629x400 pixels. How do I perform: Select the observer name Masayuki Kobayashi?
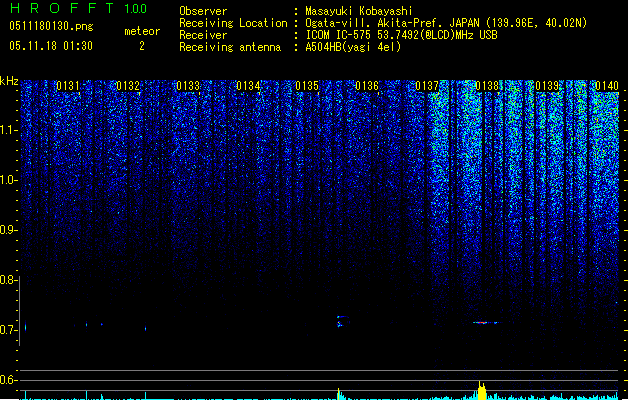click(359, 11)
